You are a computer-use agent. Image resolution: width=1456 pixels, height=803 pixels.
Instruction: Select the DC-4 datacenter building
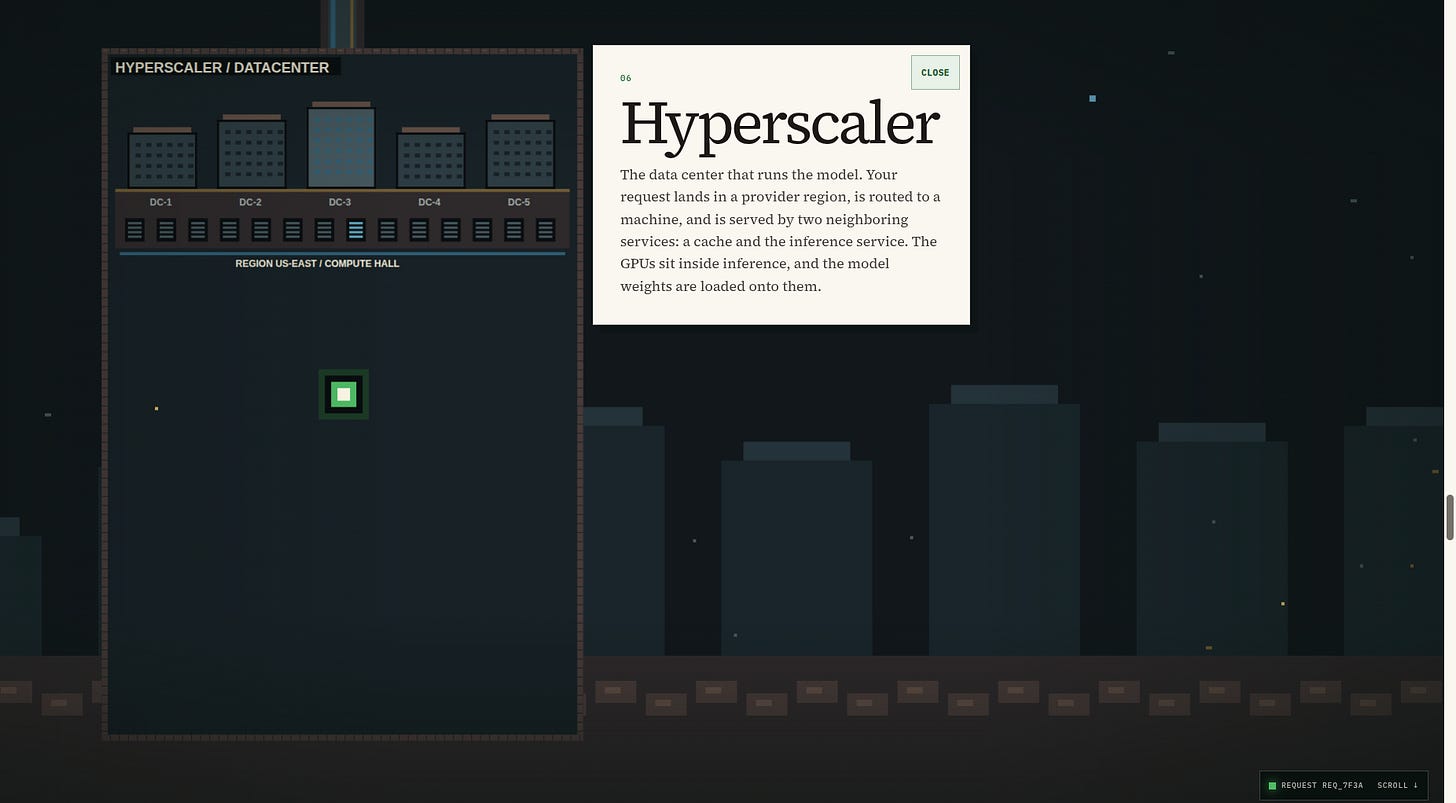[431, 158]
